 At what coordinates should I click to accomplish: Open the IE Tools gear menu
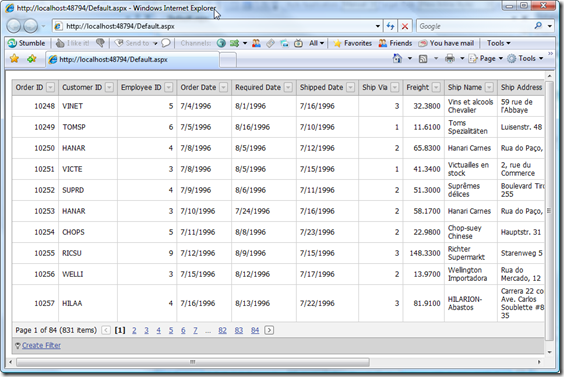(525, 58)
